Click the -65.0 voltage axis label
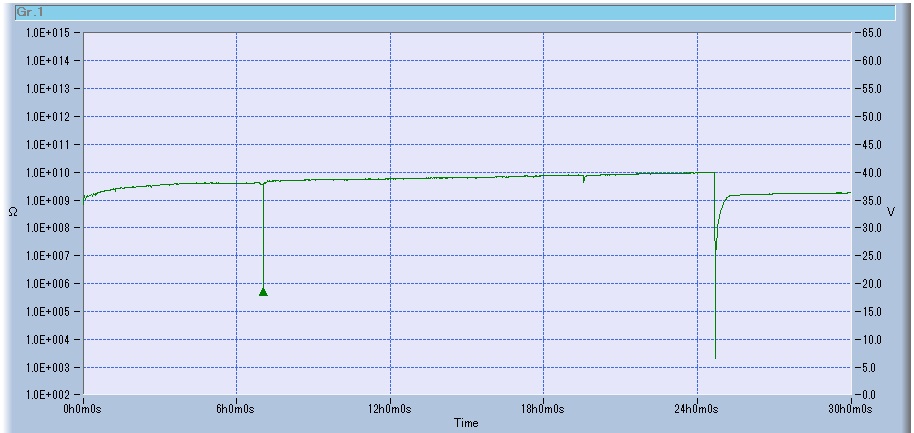The image size is (914, 433). (x=869, y=33)
